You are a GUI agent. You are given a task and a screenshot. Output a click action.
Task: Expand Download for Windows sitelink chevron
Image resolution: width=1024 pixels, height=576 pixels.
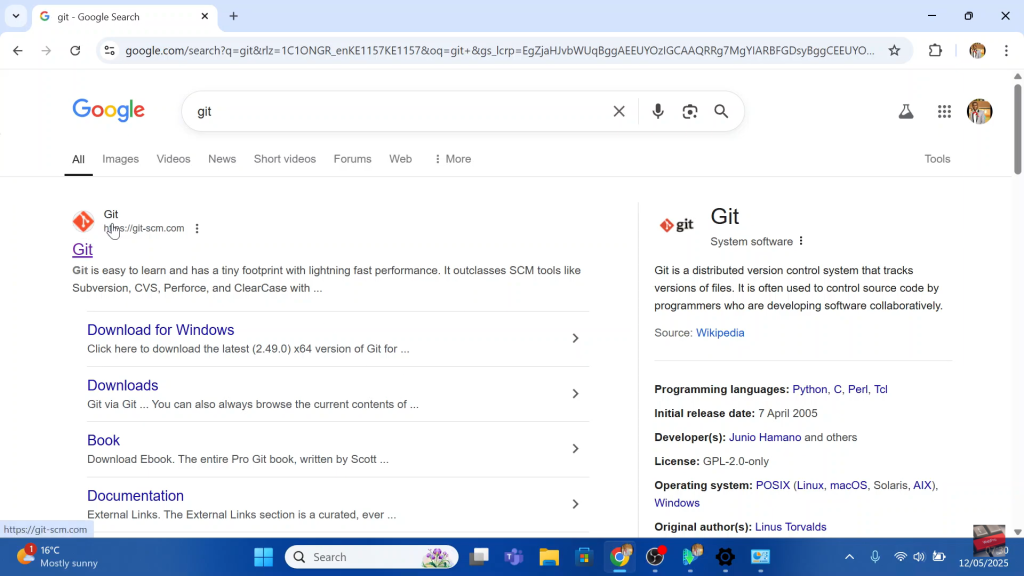point(575,338)
